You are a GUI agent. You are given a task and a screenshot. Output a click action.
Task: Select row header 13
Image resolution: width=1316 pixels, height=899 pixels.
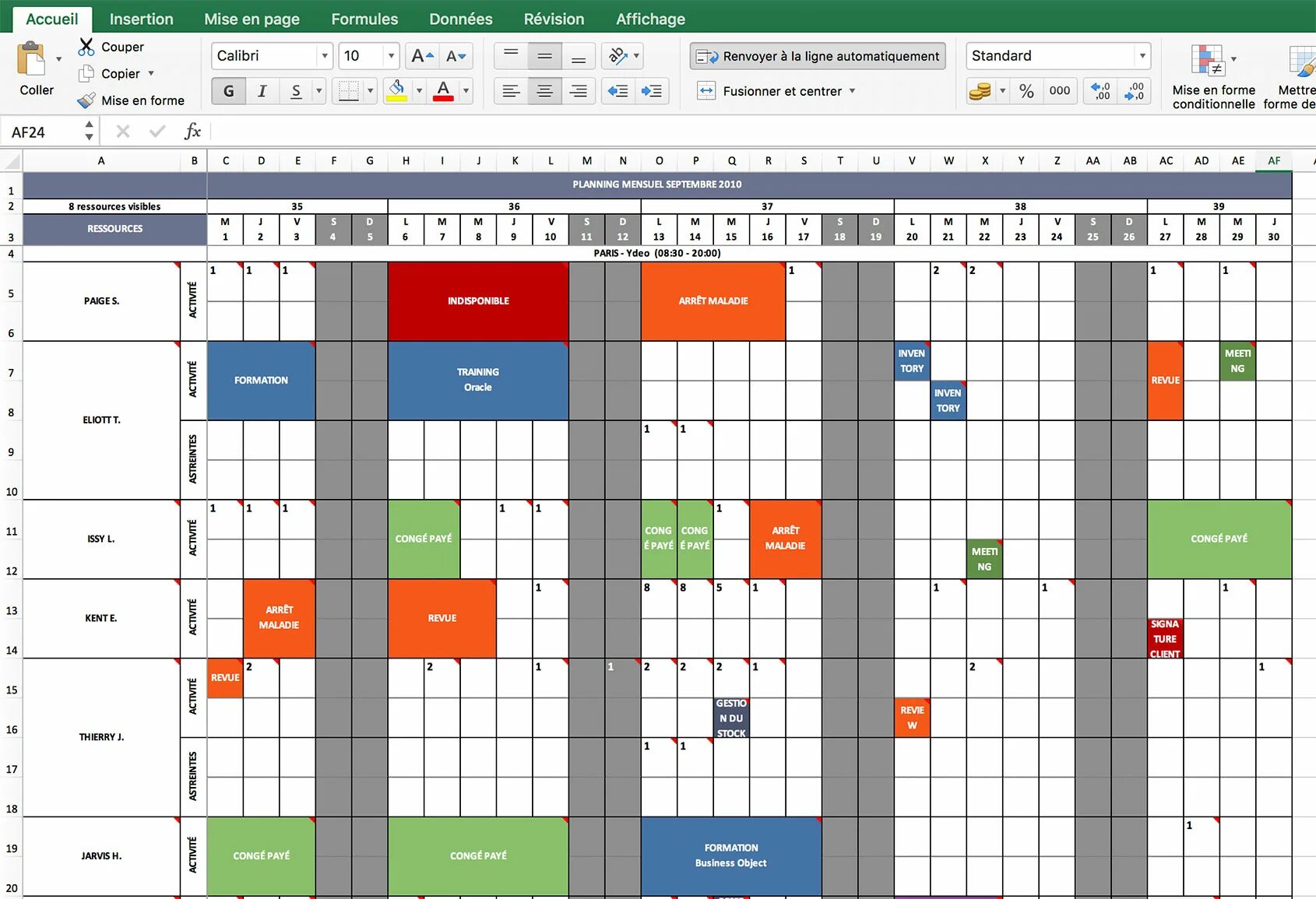point(12,610)
